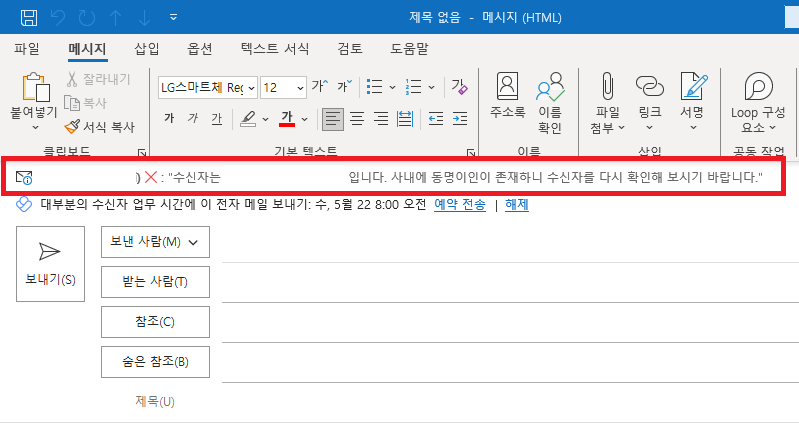Image resolution: width=799 pixels, height=424 pixels.
Task: Click increase indent icon
Action: tap(460, 119)
